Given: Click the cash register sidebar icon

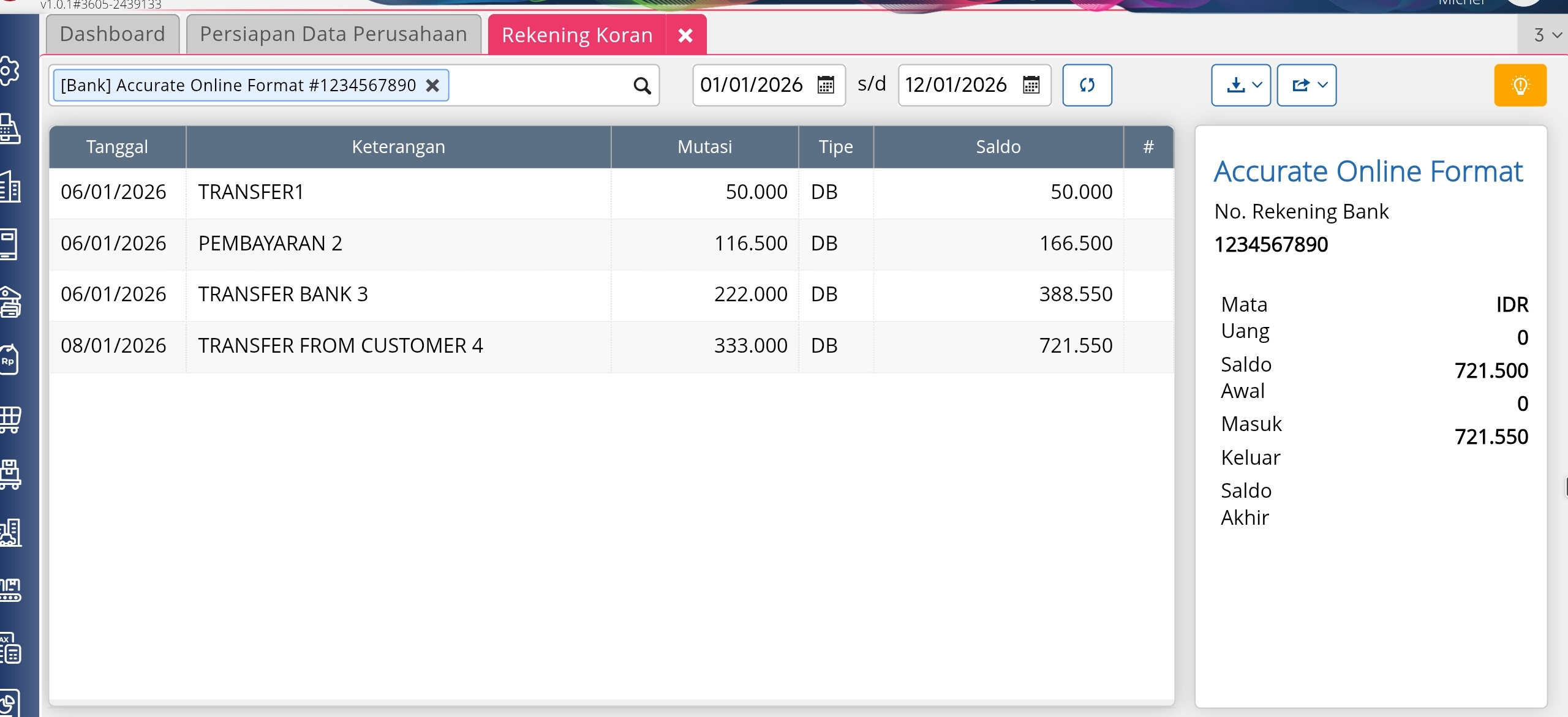Looking at the screenshot, I should pos(10,129).
